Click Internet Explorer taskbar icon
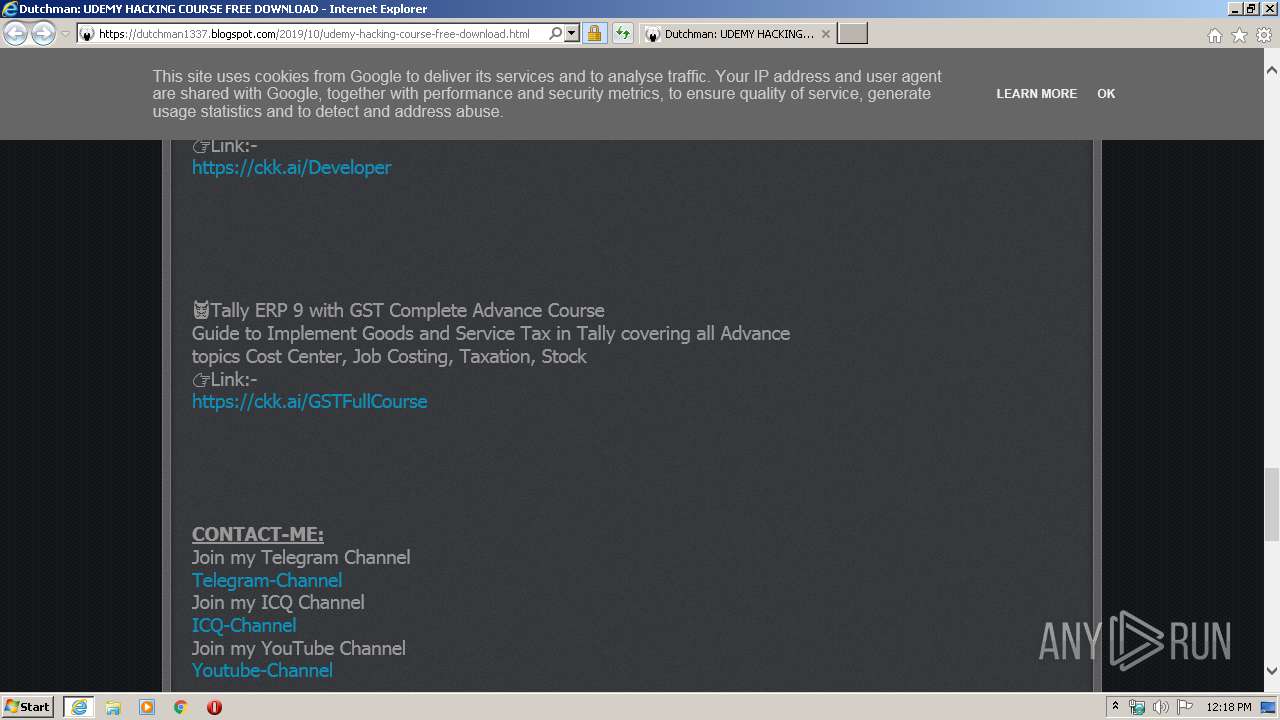This screenshot has height=720, width=1280. point(78,707)
